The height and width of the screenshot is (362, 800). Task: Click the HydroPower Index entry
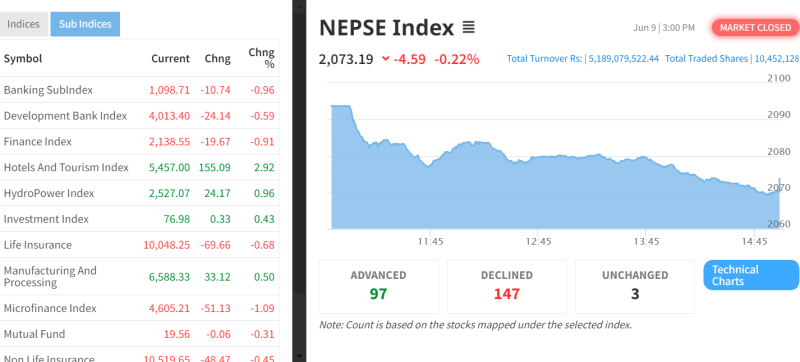click(139, 193)
